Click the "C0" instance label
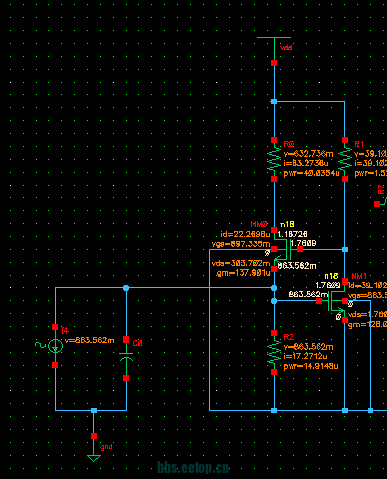This screenshot has height=479, width=387. point(137,343)
